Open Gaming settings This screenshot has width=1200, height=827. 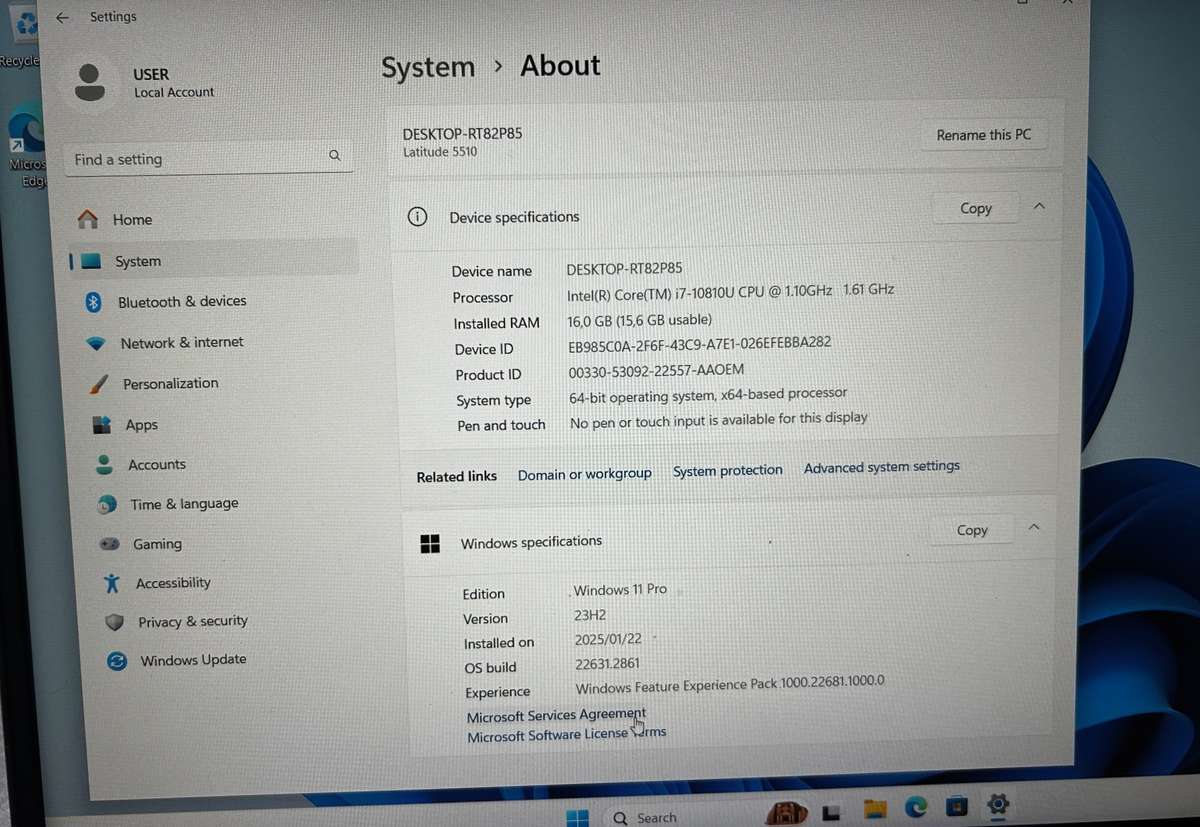click(x=157, y=543)
